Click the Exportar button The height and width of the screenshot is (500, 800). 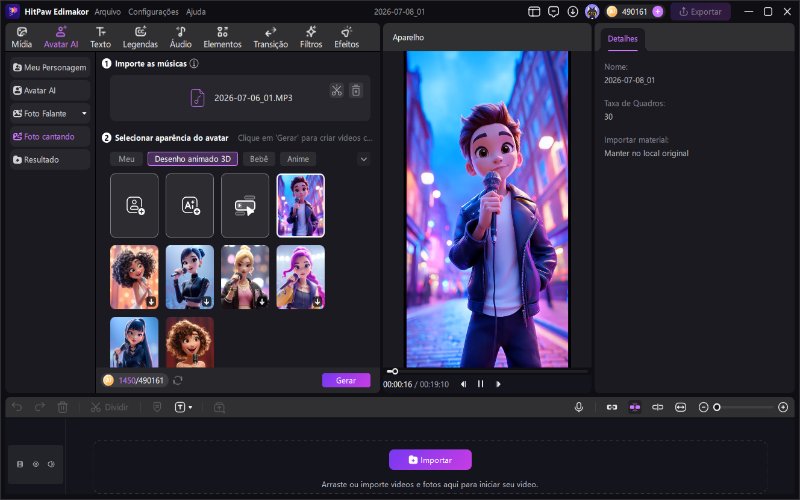(x=701, y=12)
